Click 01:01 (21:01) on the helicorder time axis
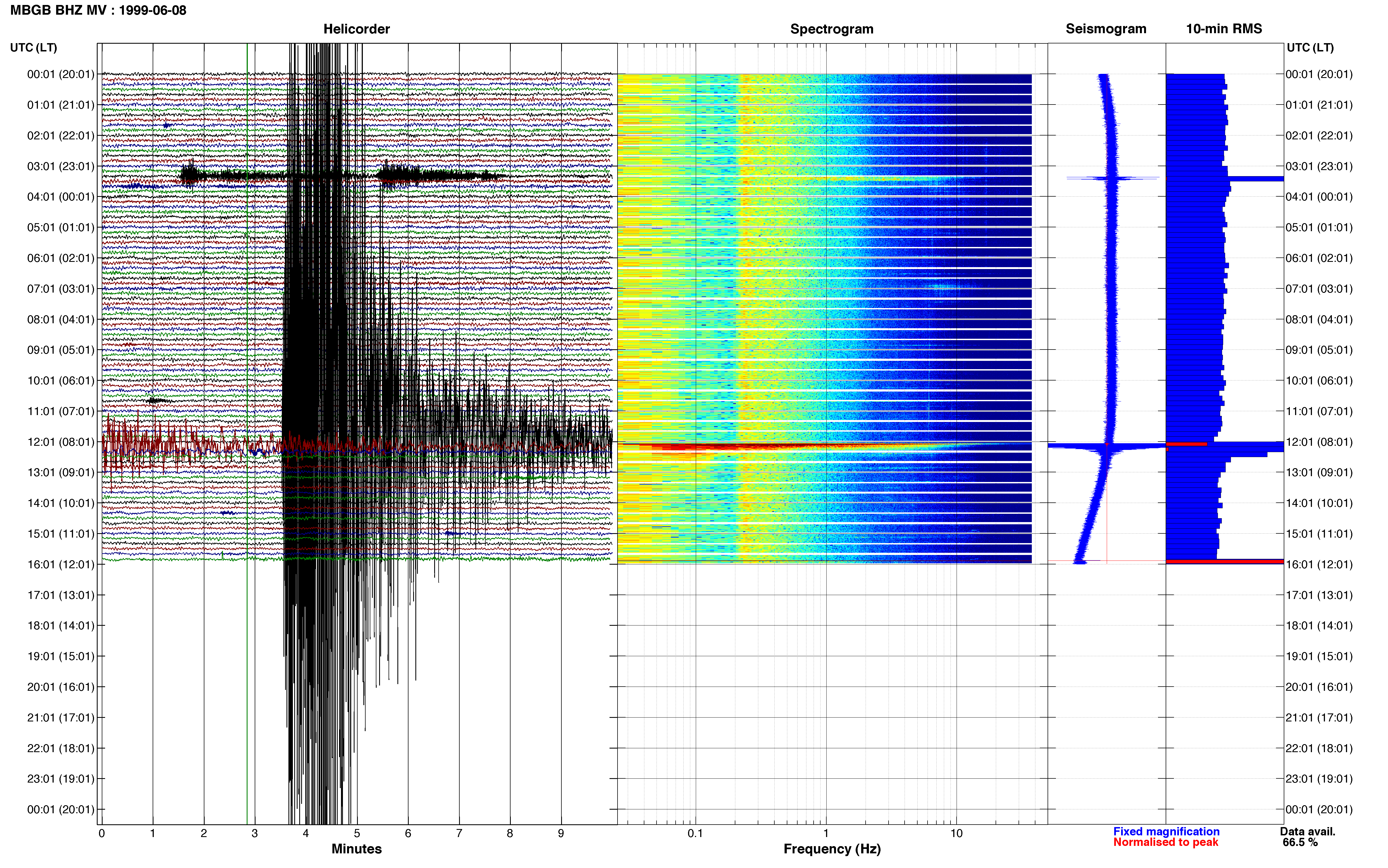 (x=61, y=105)
